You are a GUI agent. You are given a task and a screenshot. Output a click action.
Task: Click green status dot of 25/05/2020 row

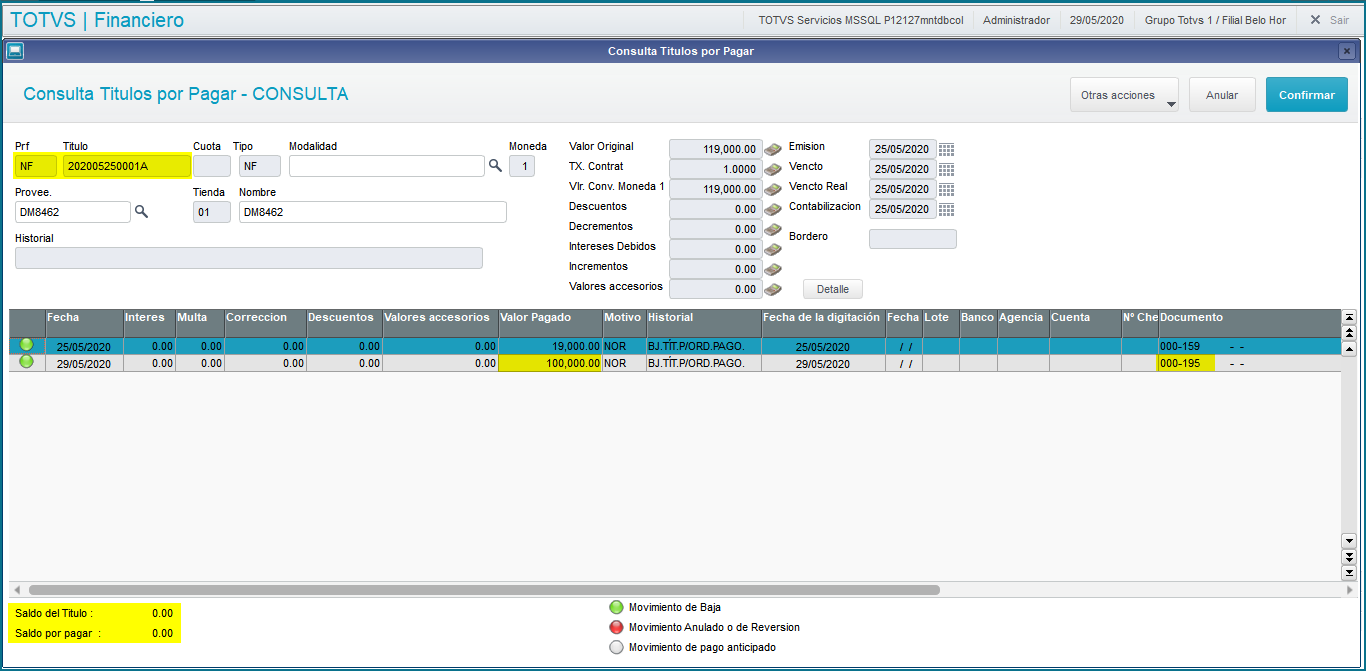26,345
